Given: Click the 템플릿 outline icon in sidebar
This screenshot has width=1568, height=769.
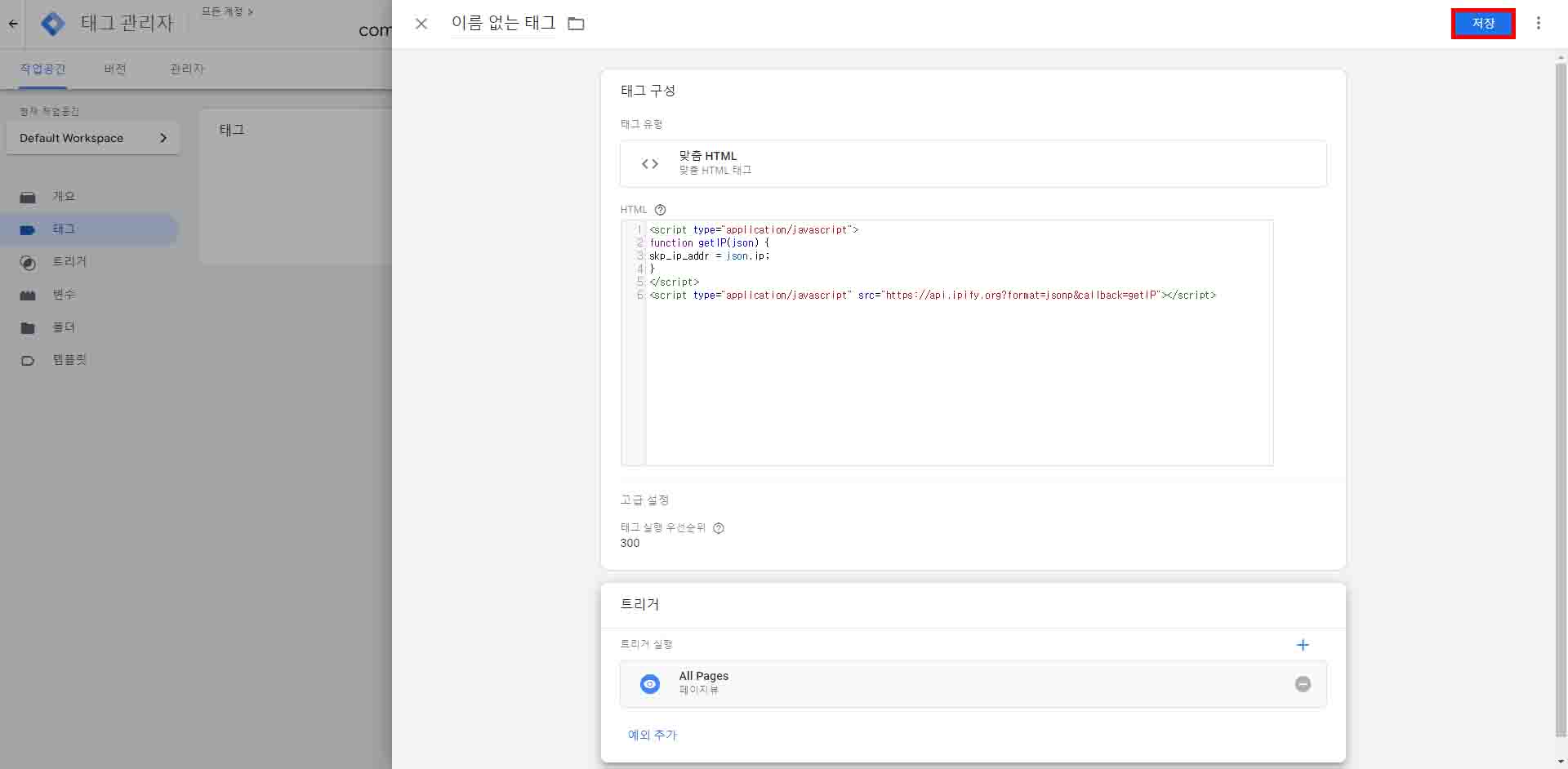Looking at the screenshot, I should (28, 361).
